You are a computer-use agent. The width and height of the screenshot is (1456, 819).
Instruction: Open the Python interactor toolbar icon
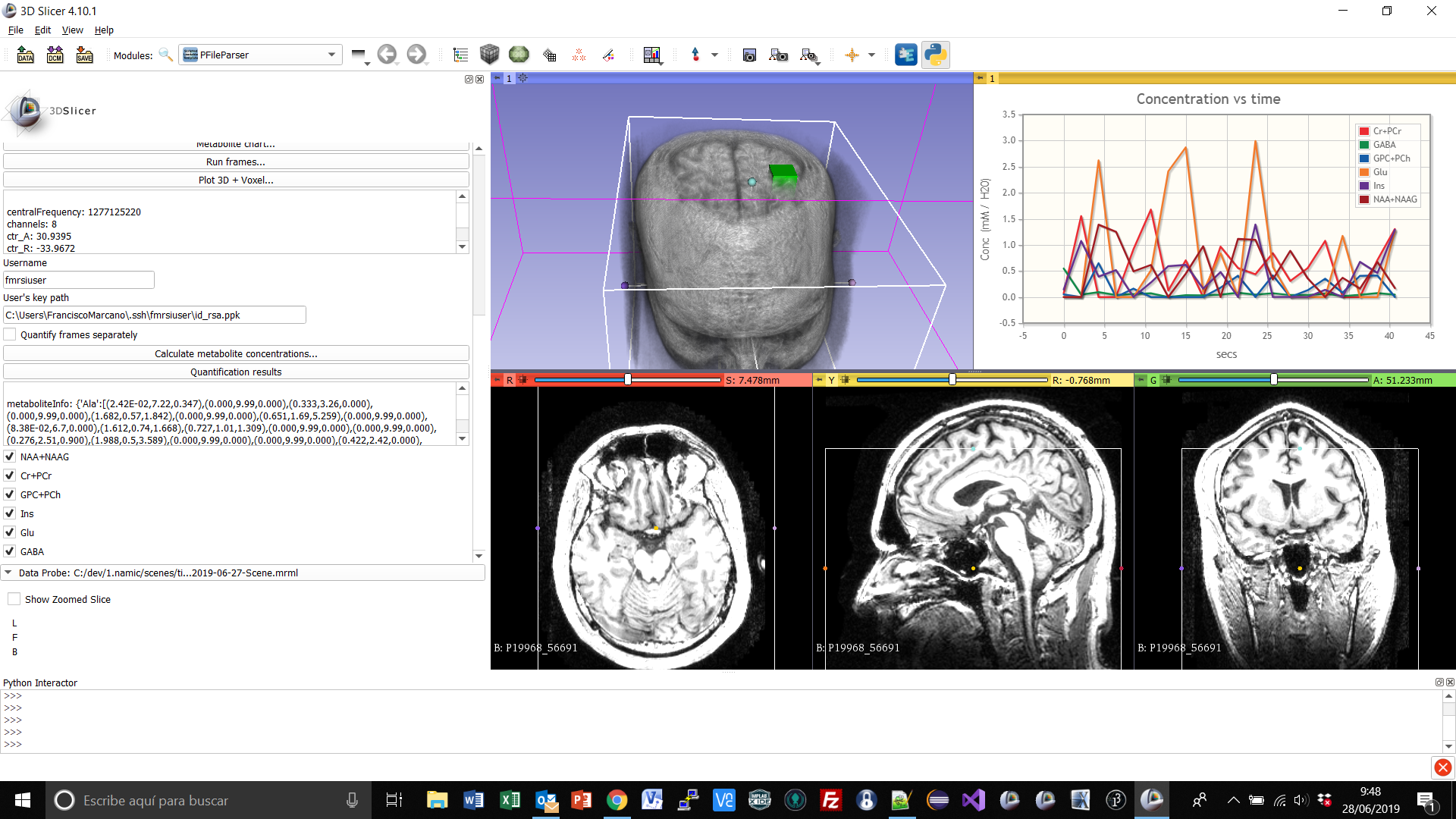[x=935, y=55]
